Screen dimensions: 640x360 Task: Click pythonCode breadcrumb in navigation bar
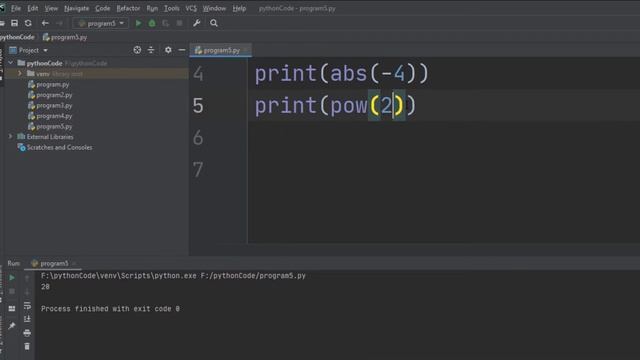tap(17, 37)
